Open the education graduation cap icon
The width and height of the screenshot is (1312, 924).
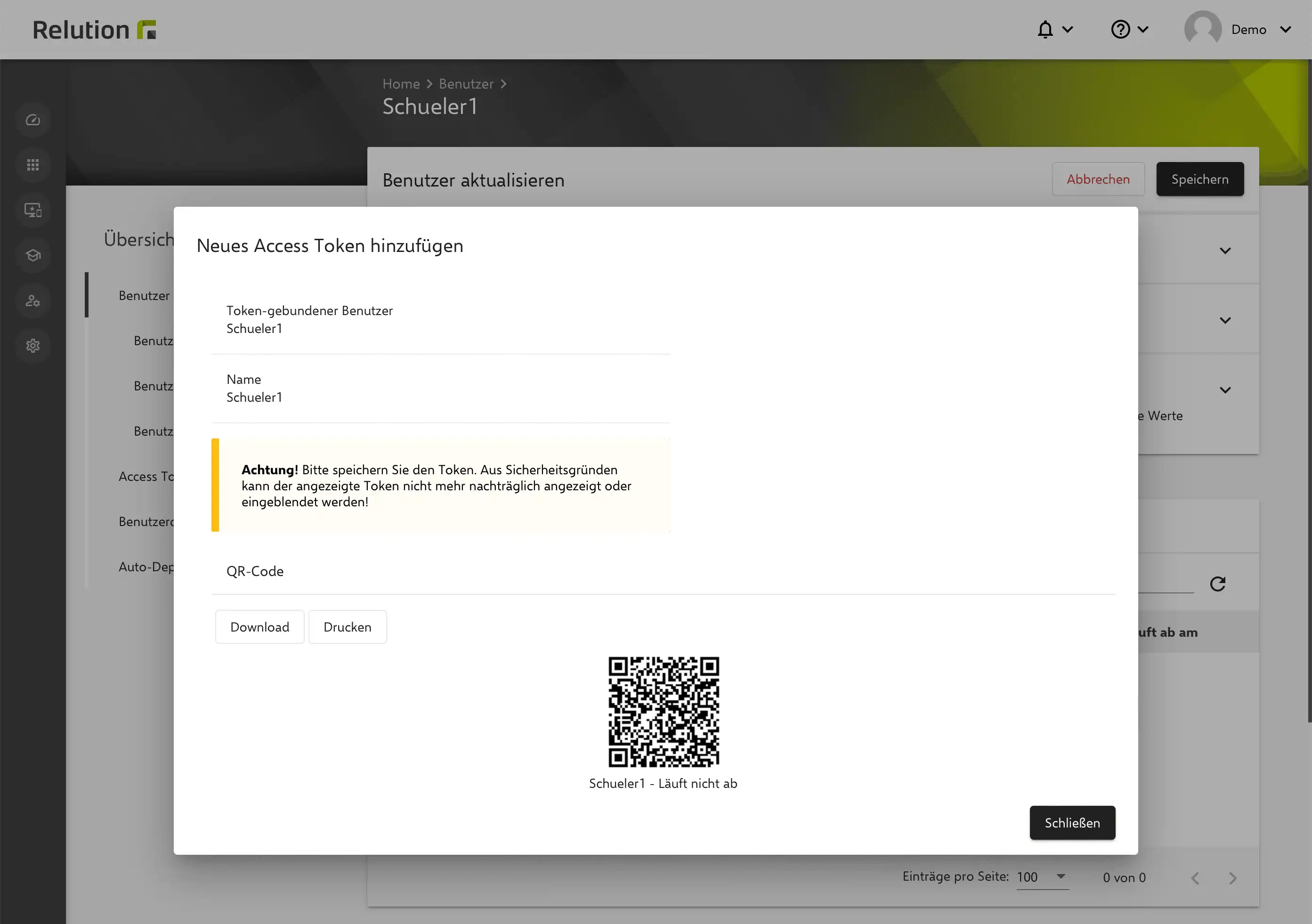click(33, 255)
